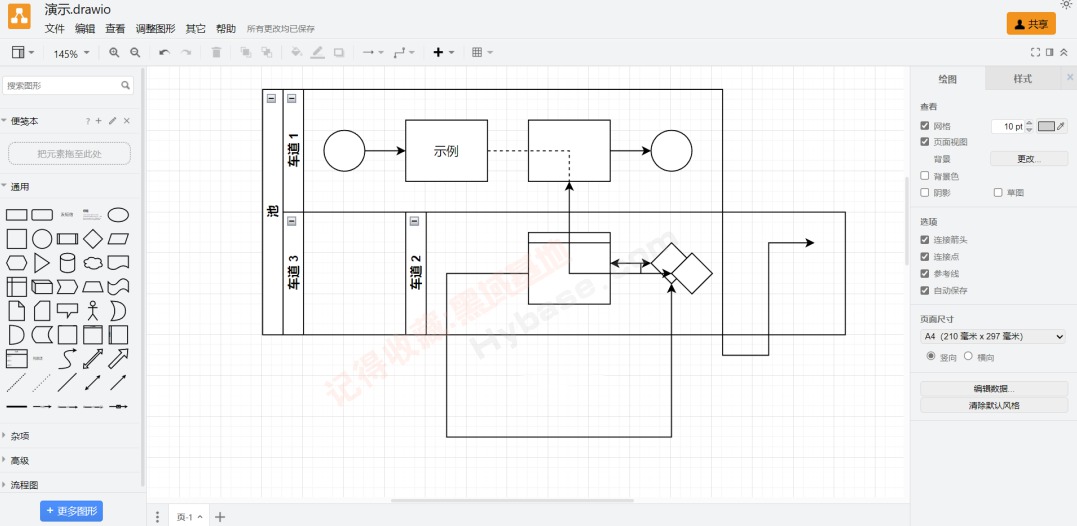This screenshot has width=1077, height=526.
Task: Click the draw.io orange logo
Action: coord(19,17)
